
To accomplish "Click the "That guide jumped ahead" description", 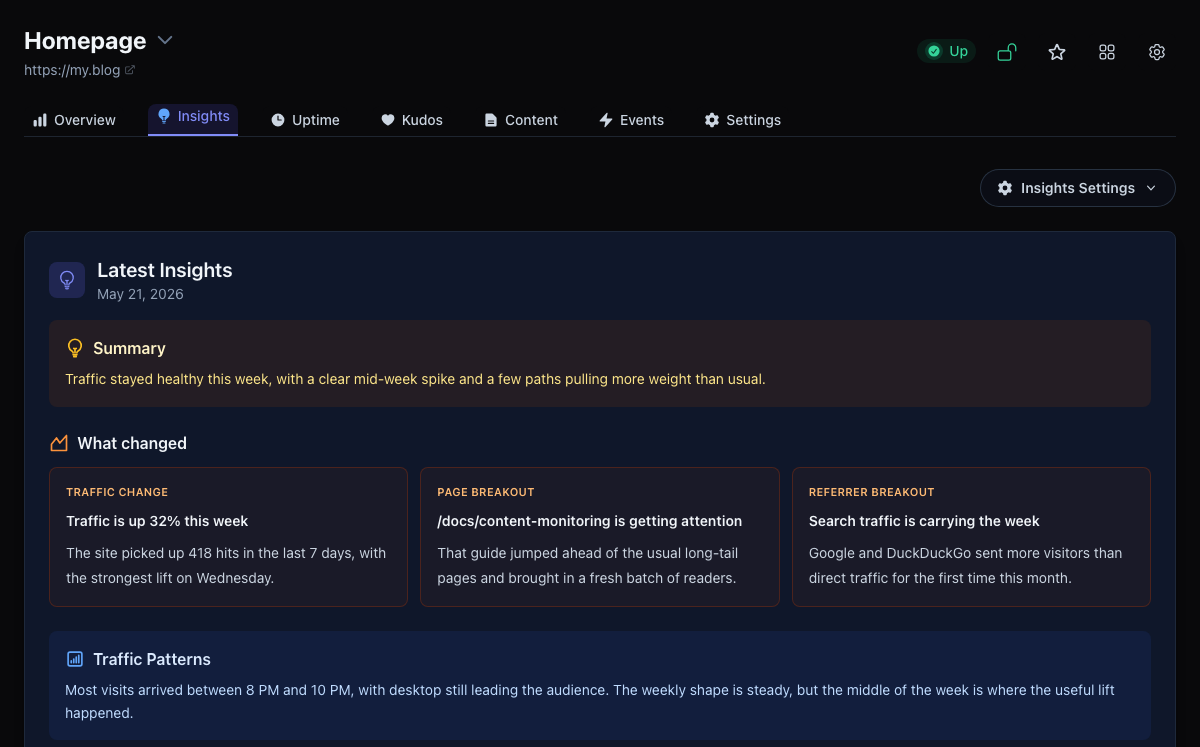I will click(588, 565).
